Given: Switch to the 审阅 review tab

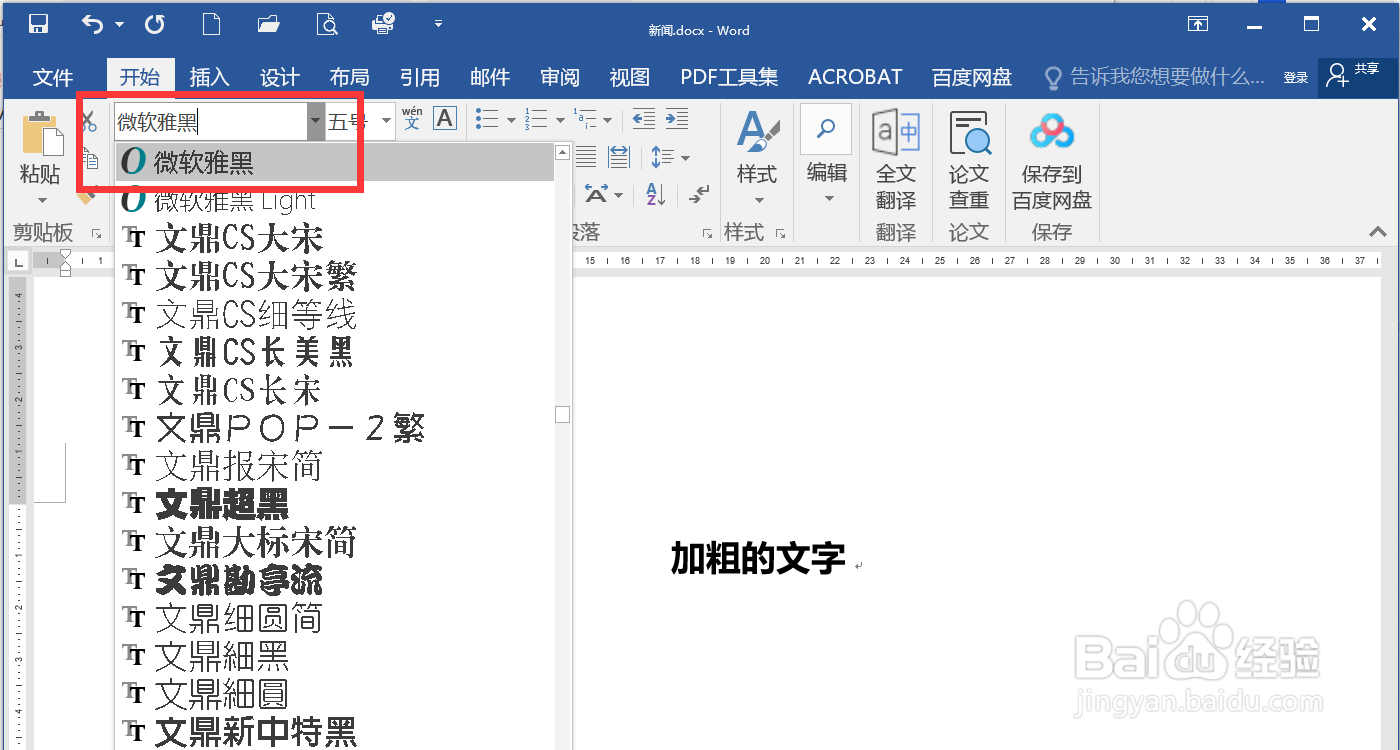Looking at the screenshot, I should (x=560, y=77).
